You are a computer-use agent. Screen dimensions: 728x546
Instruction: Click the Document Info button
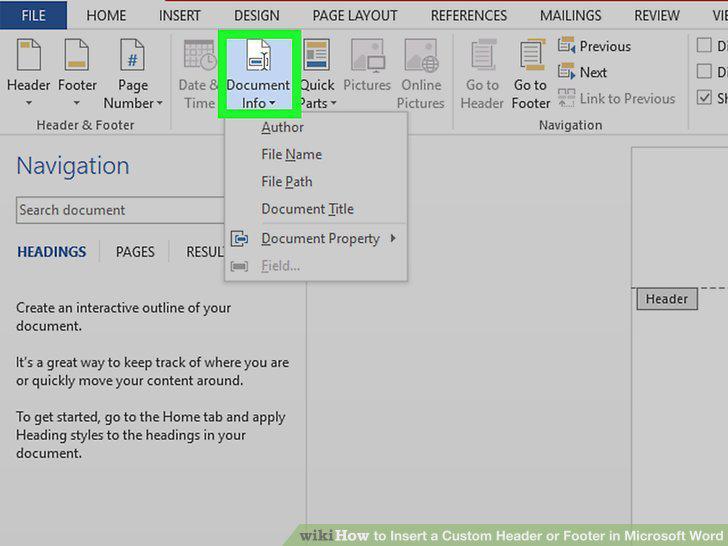(259, 74)
